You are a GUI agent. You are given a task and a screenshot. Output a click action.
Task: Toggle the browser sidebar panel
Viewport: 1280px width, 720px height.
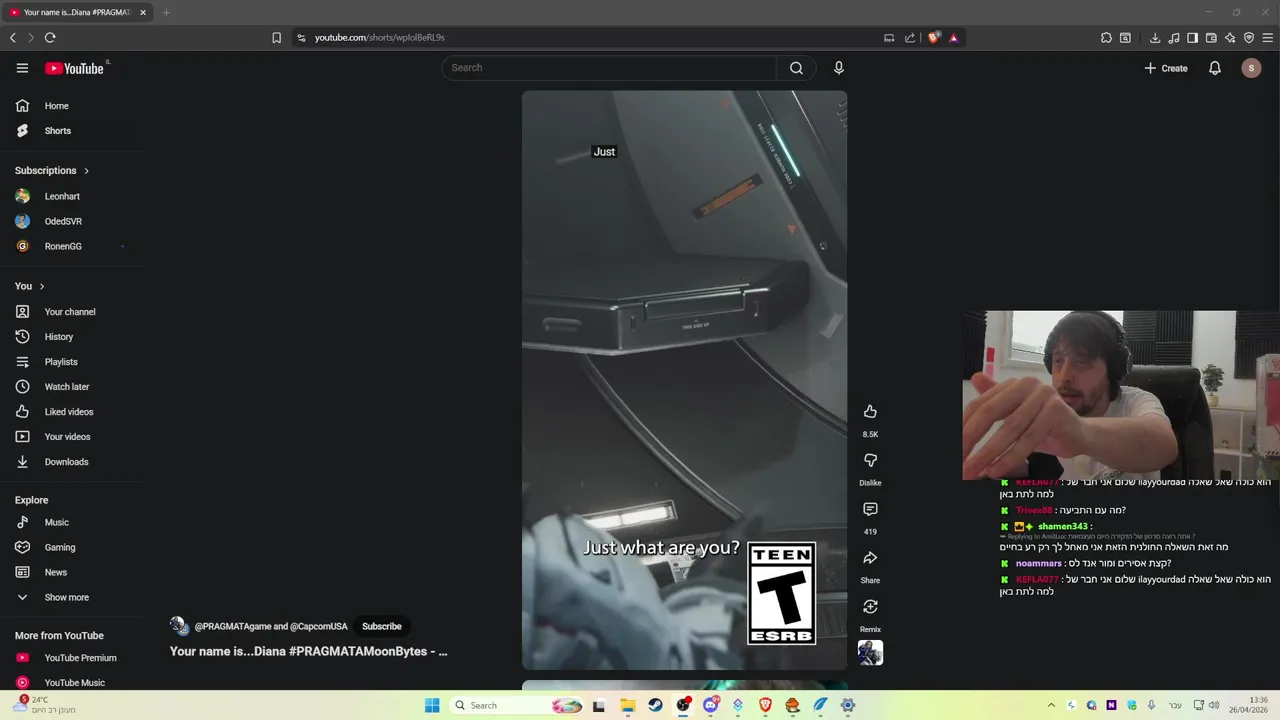pyautogui.click(x=1192, y=38)
